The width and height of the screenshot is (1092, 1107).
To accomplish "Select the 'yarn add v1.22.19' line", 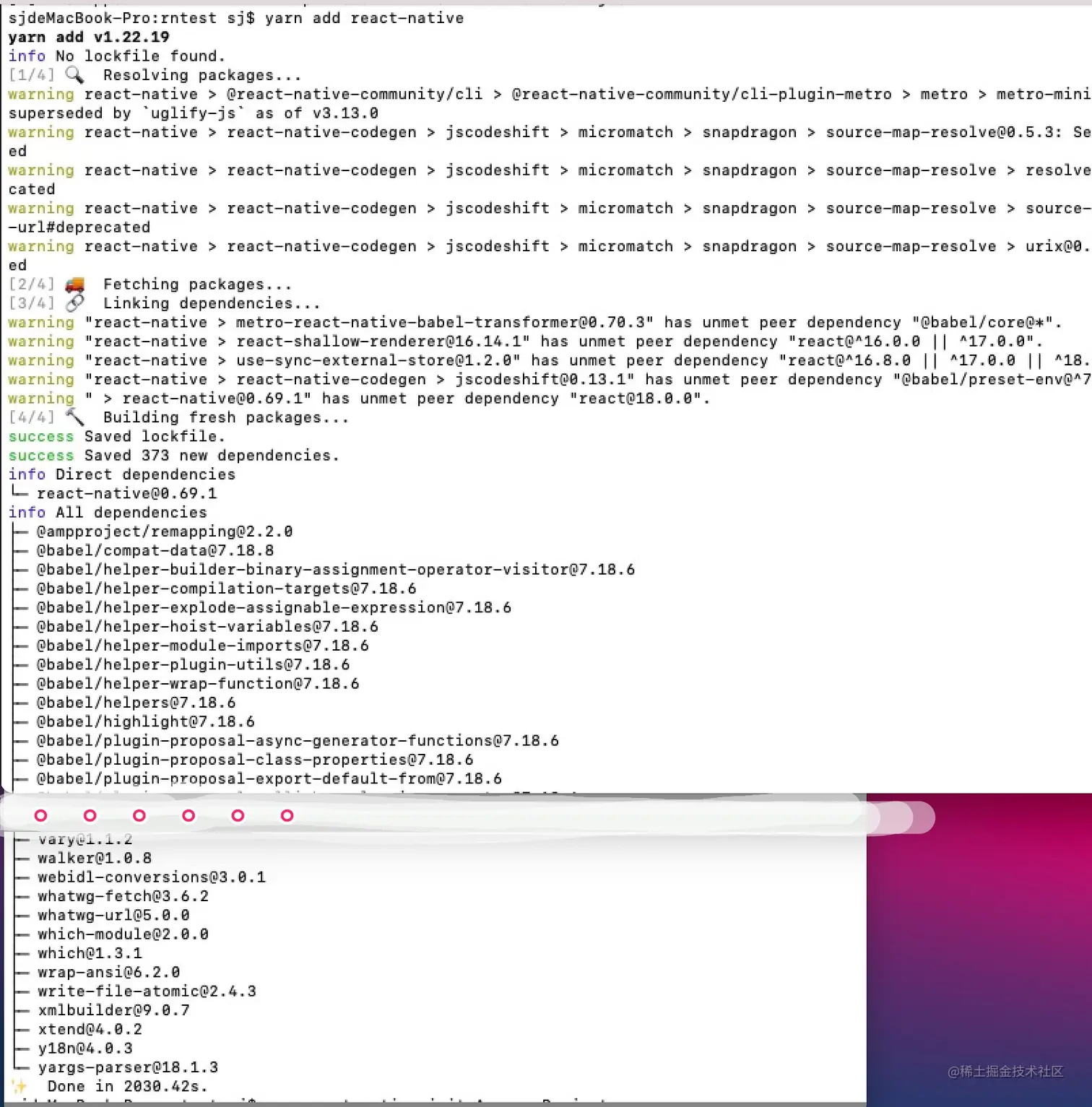I will click(x=89, y=37).
